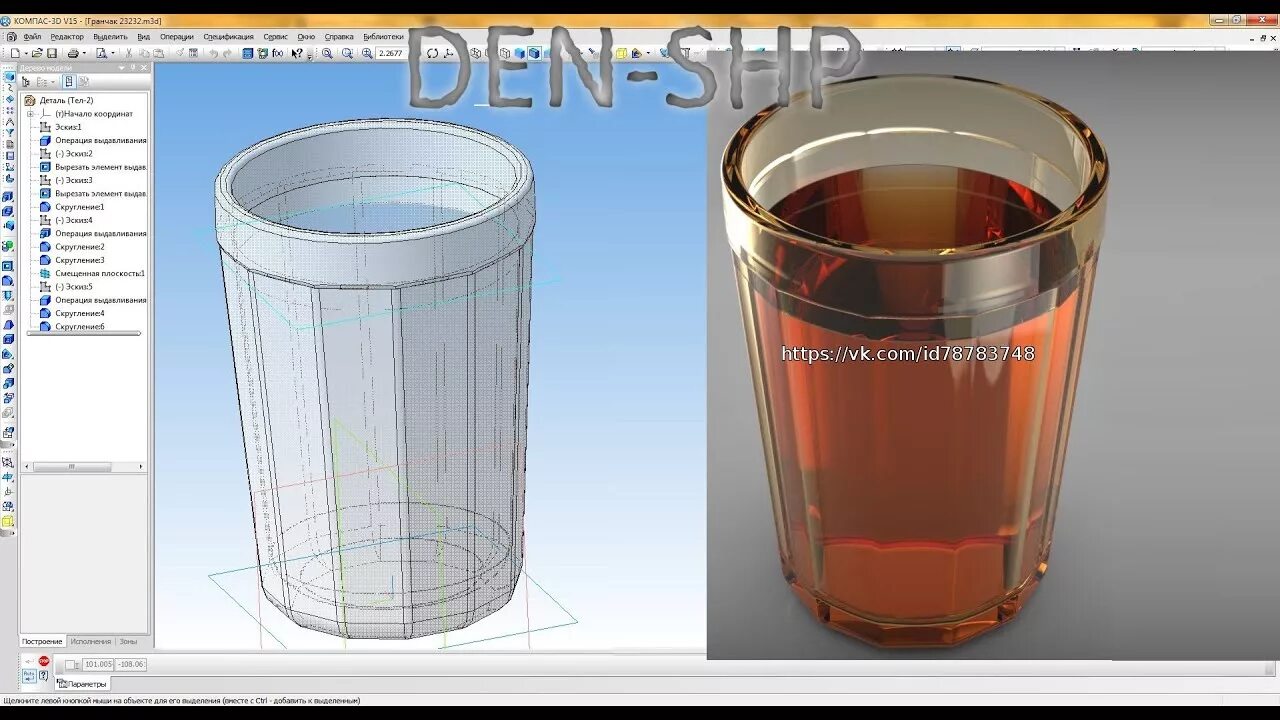
Task: Close the model tree panel
Action: pyautogui.click(x=144, y=68)
